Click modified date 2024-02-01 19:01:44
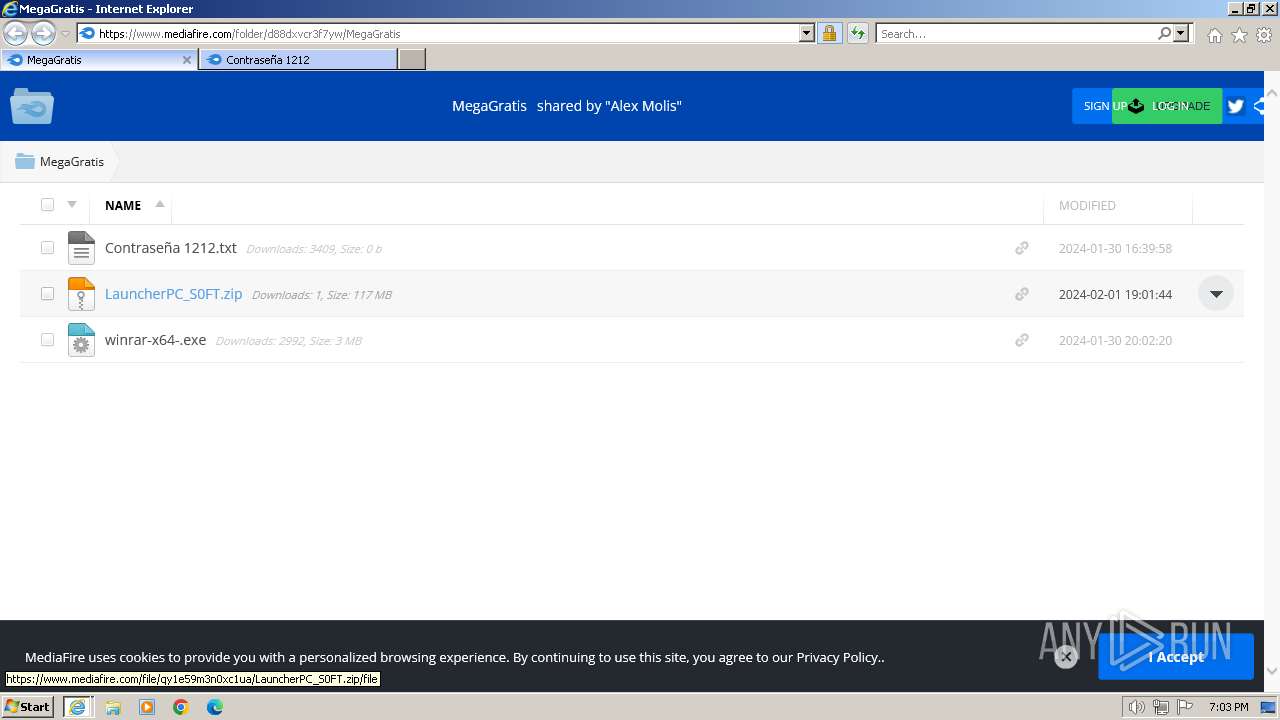The width and height of the screenshot is (1280, 720). pyautogui.click(x=1115, y=294)
